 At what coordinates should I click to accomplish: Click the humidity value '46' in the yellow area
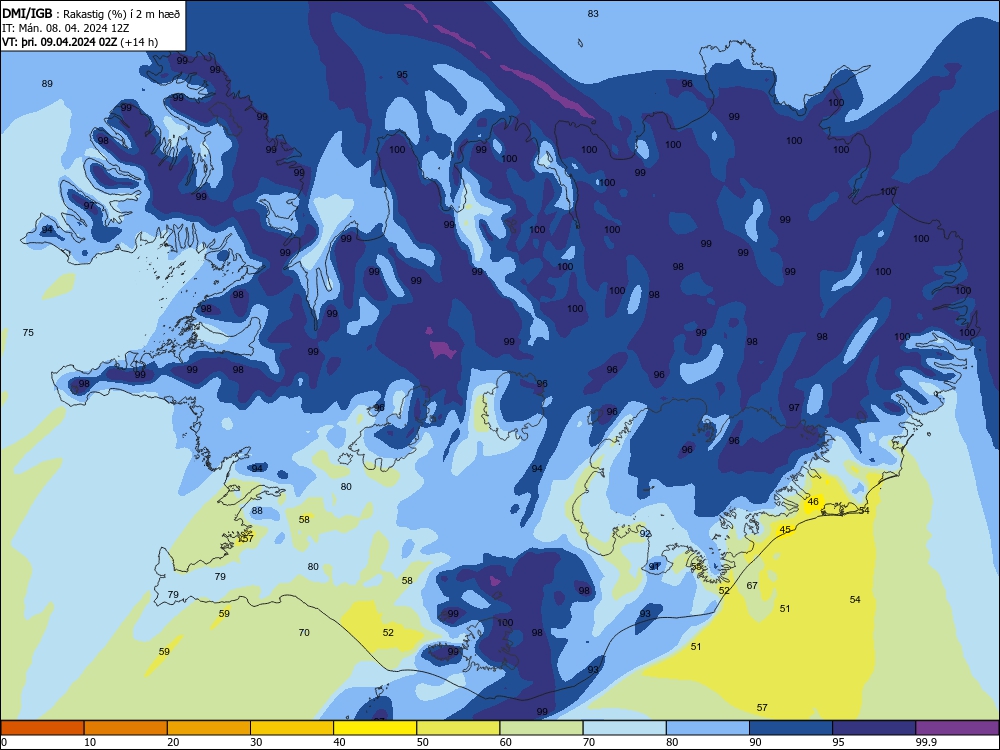tap(812, 502)
